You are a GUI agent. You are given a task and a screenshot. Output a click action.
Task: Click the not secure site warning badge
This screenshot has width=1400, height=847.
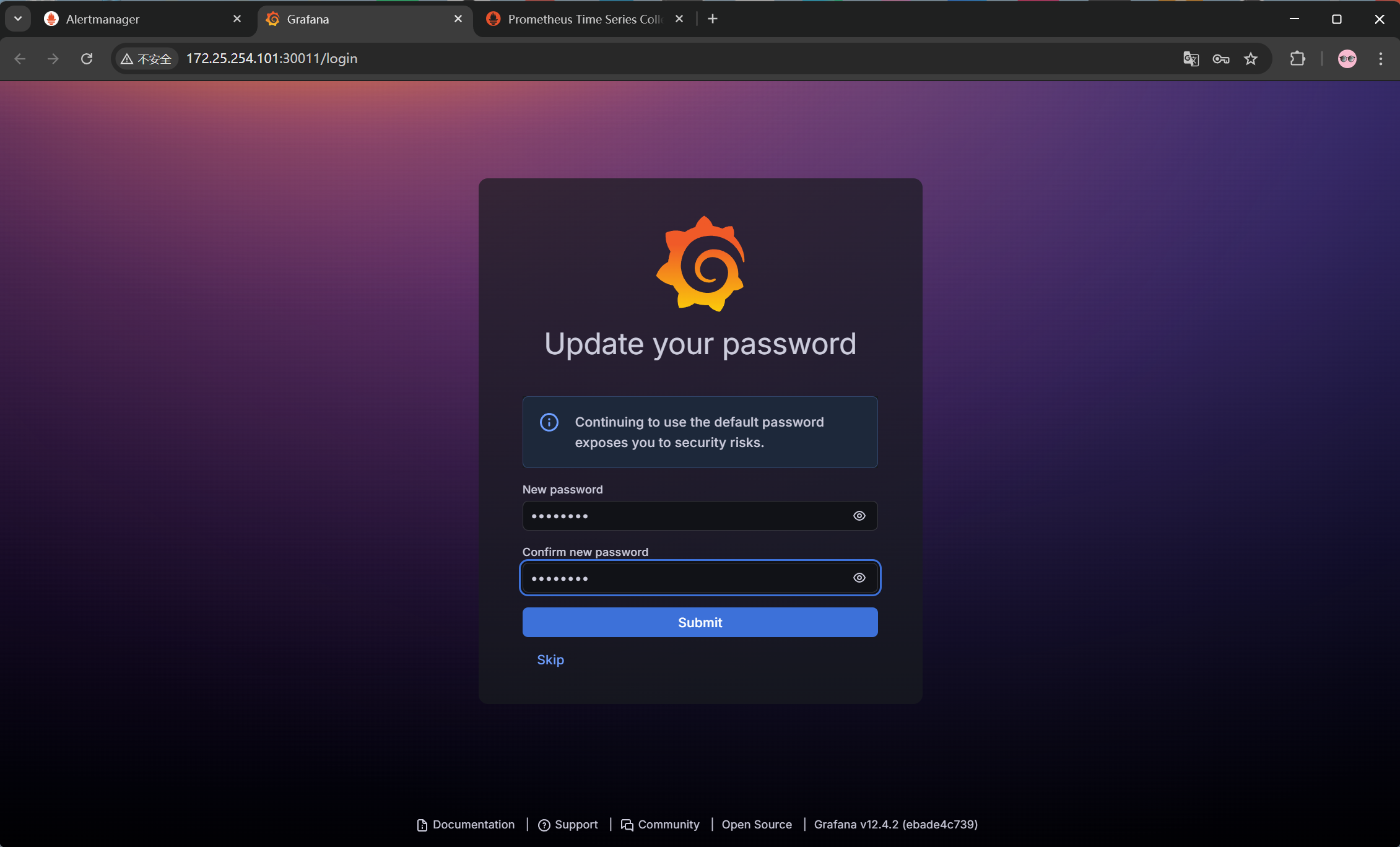[x=146, y=59]
